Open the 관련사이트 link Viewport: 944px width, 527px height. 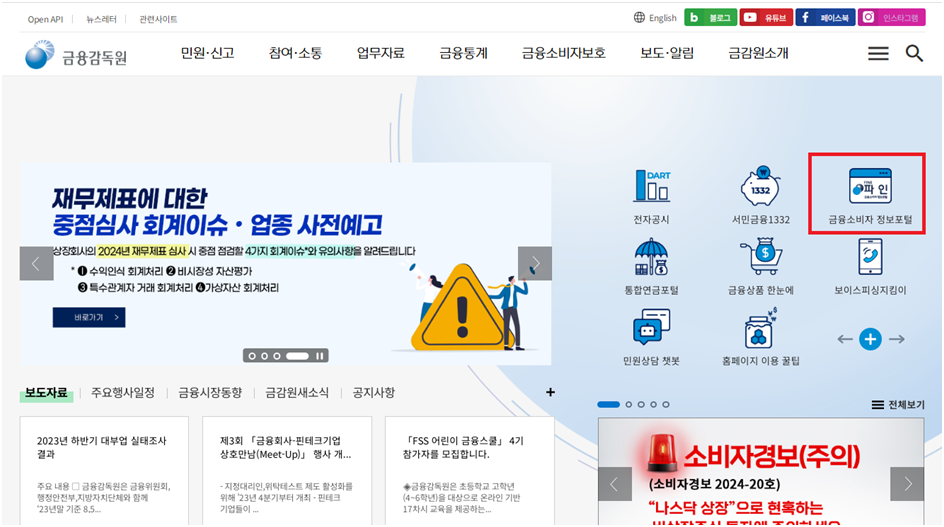[x=158, y=19]
